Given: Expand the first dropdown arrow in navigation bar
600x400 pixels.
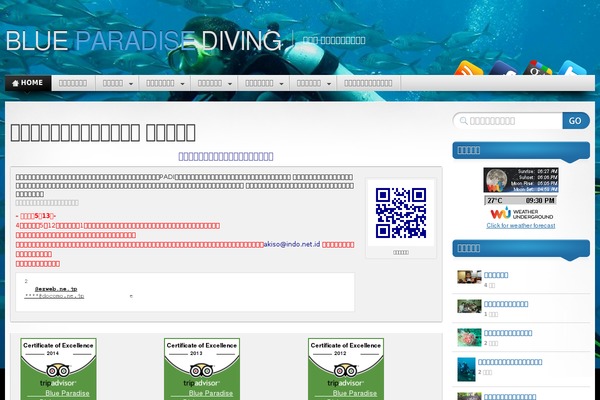Looking at the screenshot, I should coord(131,84).
